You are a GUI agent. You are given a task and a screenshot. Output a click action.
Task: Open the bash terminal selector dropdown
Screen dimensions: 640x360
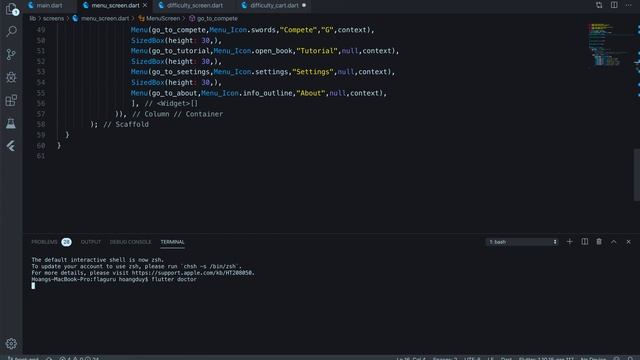tap(522, 242)
